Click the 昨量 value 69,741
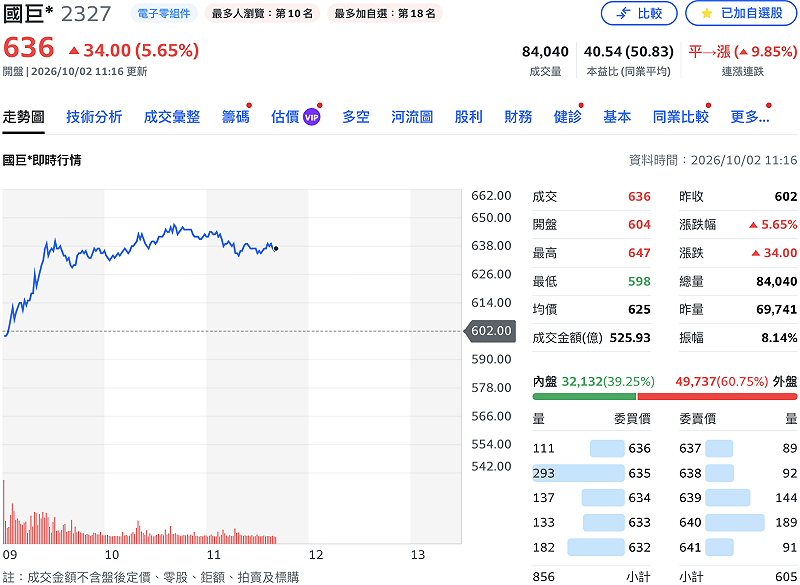 pyautogui.click(x=777, y=310)
